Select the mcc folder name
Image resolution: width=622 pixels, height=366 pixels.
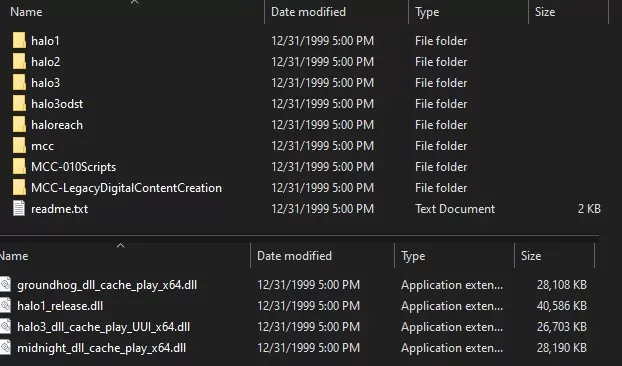pos(42,146)
